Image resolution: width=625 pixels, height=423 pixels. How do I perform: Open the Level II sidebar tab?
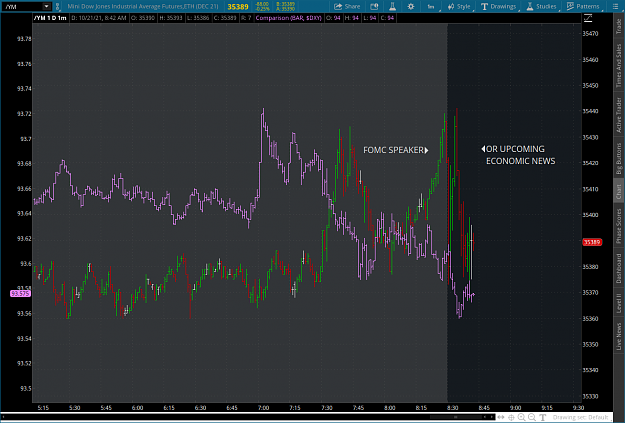coord(619,303)
